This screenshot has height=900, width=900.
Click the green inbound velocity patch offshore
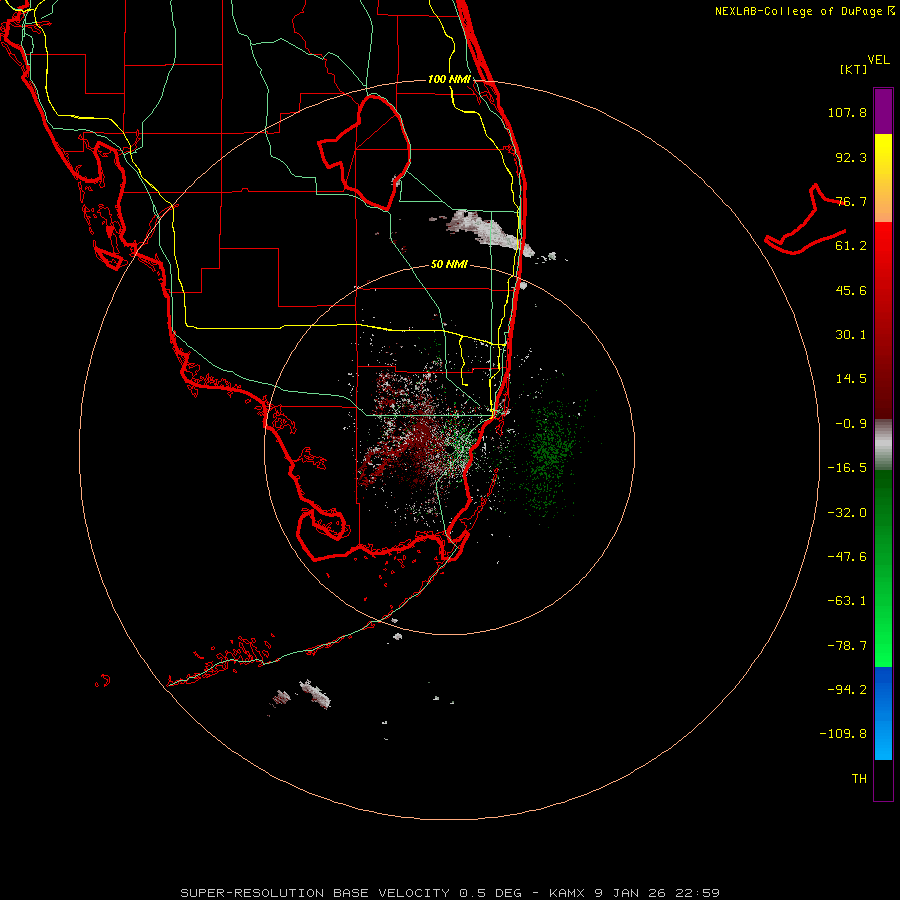548,453
